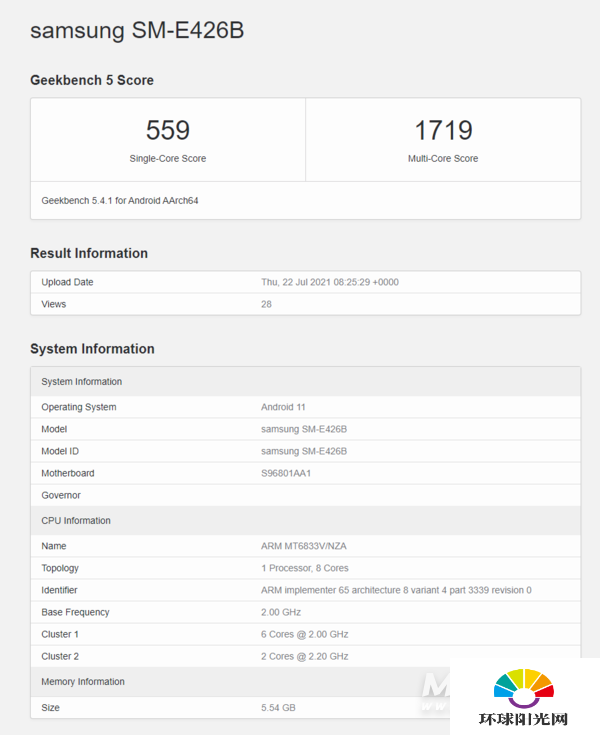Click the Topology row label

point(60,568)
